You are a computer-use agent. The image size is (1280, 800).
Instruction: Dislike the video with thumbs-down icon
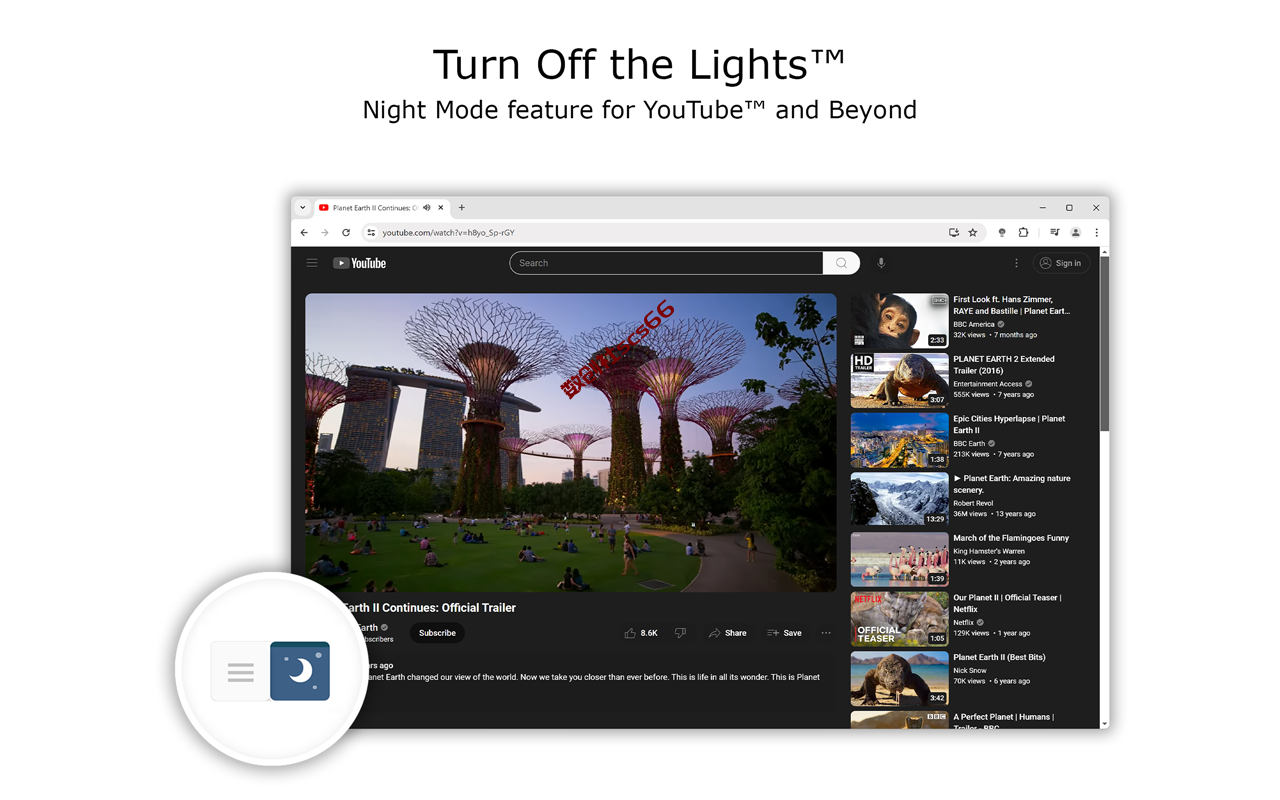point(680,633)
